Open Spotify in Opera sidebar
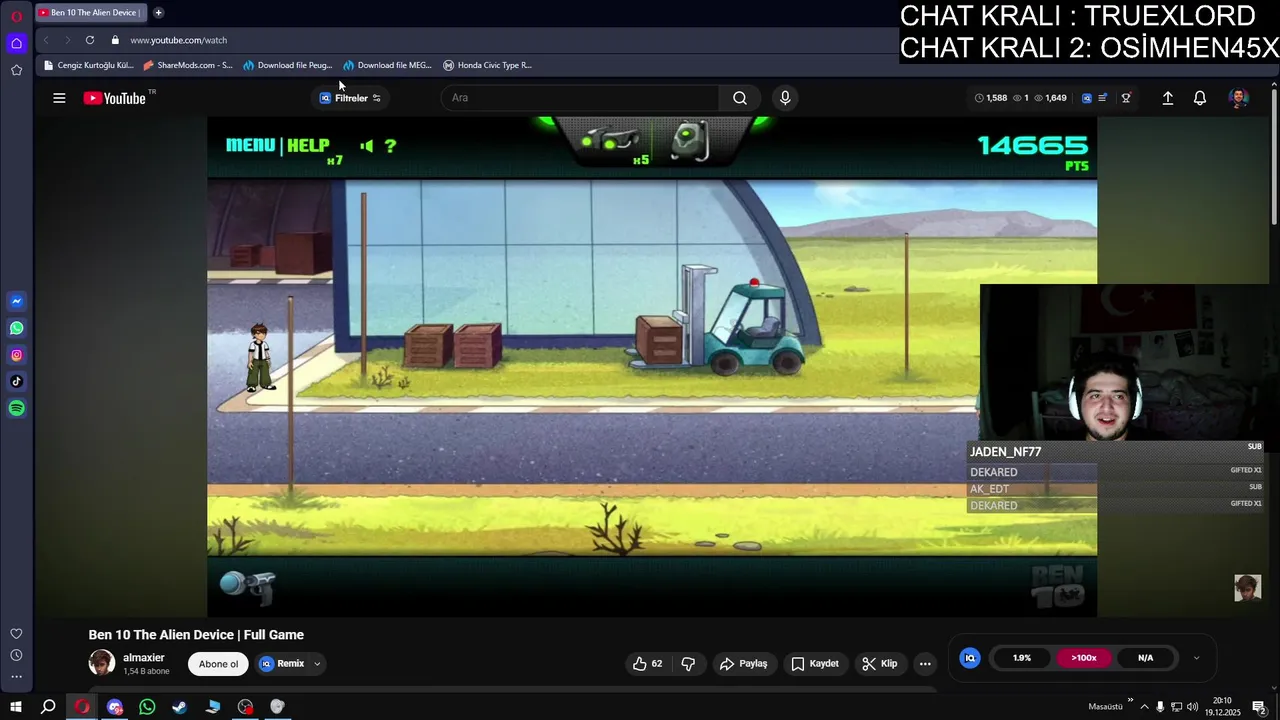Viewport: 1280px width, 720px height. click(x=16, y=408)
